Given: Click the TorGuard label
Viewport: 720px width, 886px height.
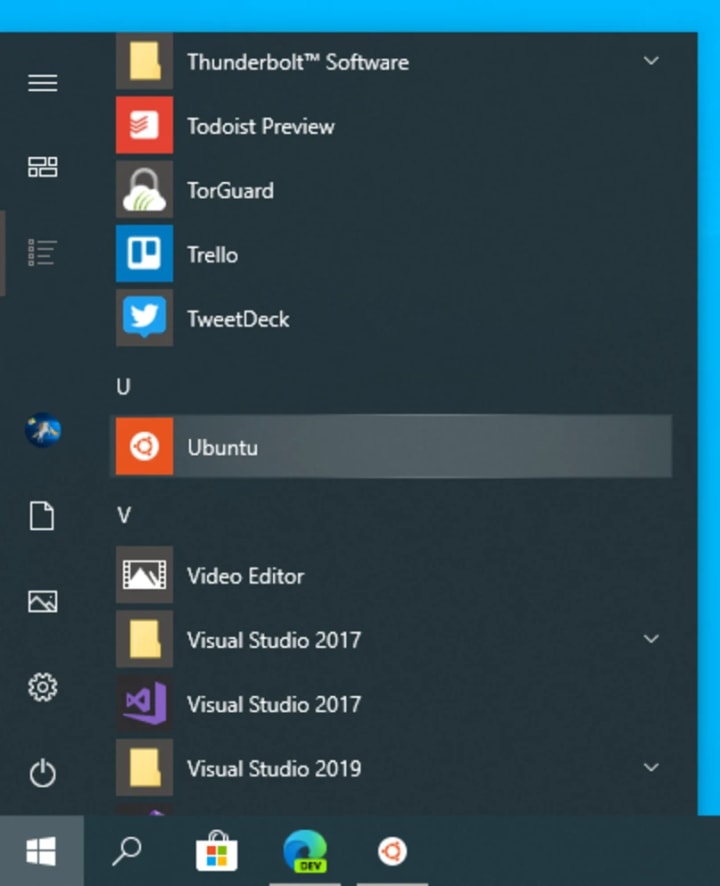Looking at the screenshot, I should pos(230,191).
